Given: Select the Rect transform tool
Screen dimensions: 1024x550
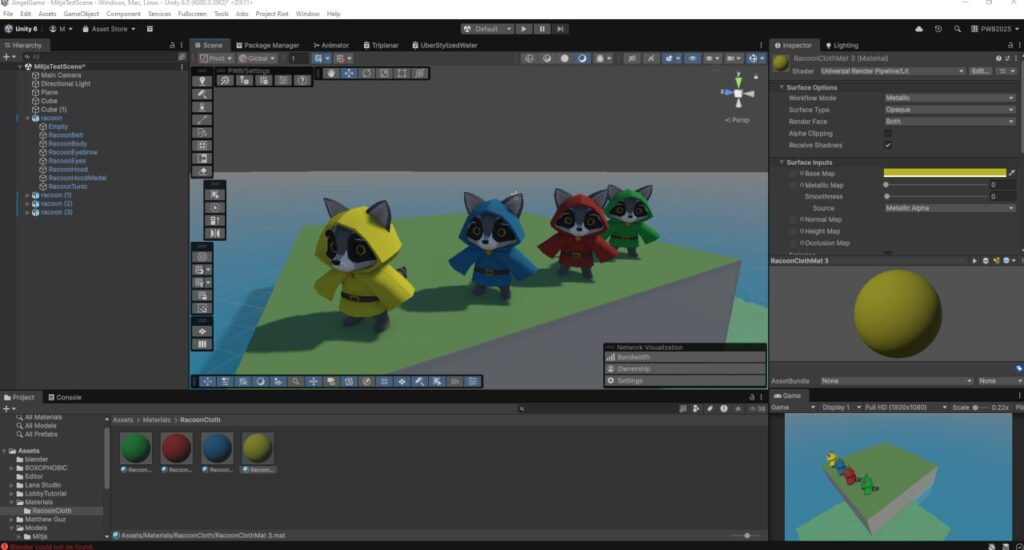Looking at the screenshot, I should [401, 73].
